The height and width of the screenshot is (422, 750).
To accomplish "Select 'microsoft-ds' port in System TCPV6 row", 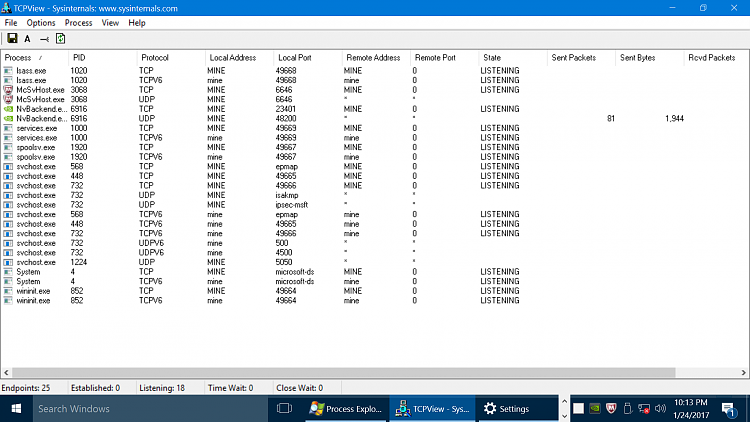I will pos(295,281).
